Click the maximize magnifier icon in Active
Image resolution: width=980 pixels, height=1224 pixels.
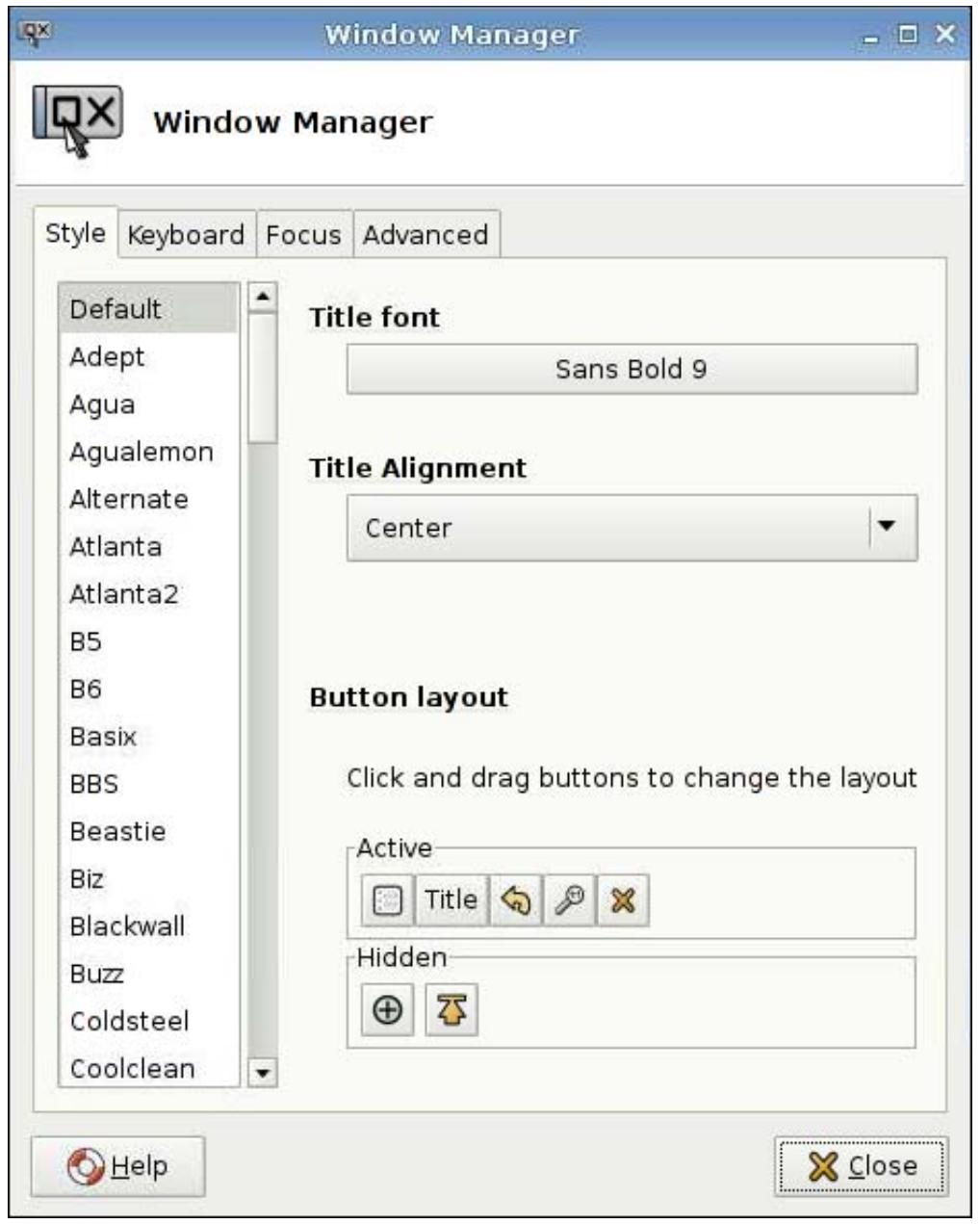[x=570, y=900]
